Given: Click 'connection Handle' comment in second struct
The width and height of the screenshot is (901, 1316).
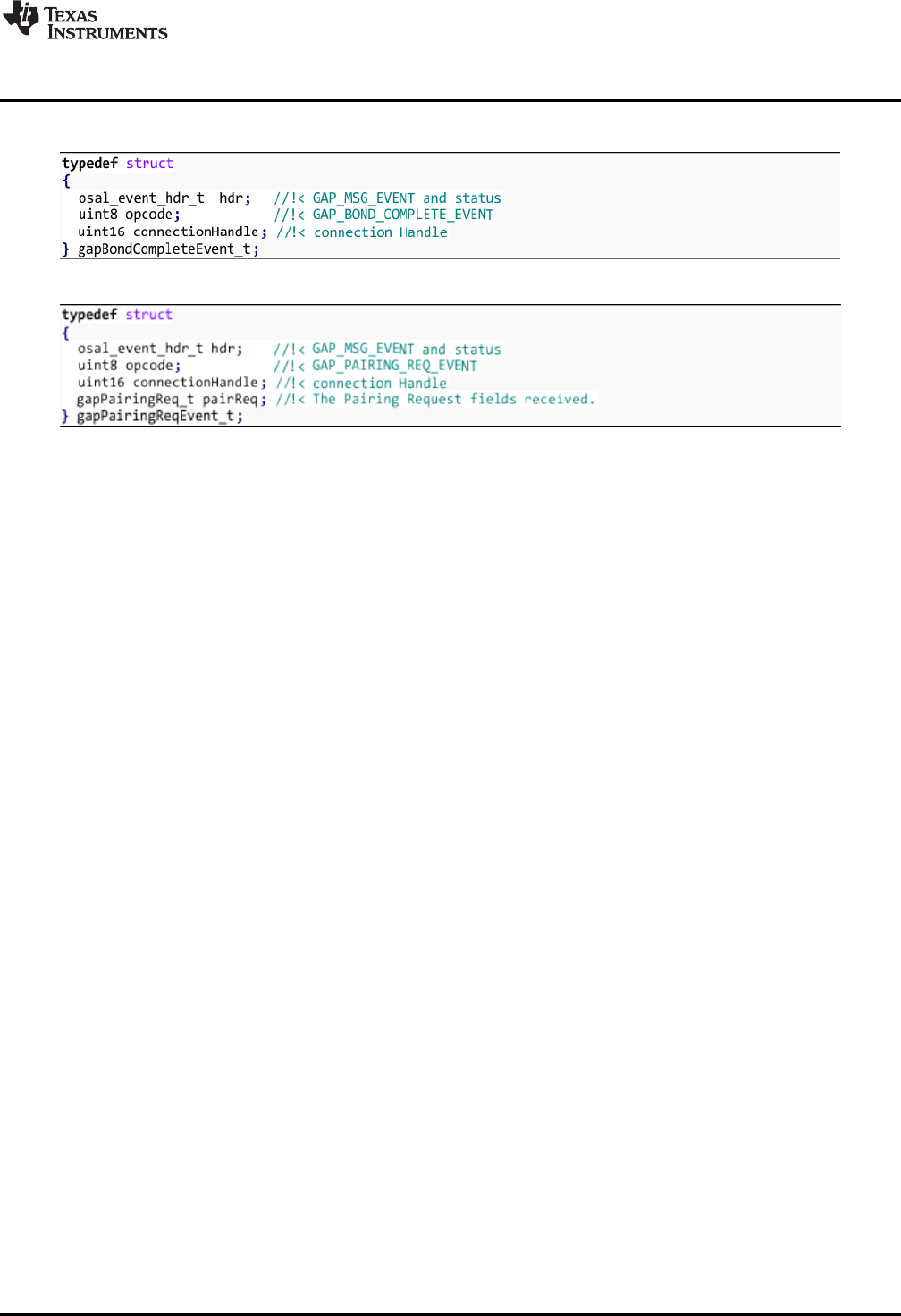Looking at the screenshot, I should coord(380,383).
